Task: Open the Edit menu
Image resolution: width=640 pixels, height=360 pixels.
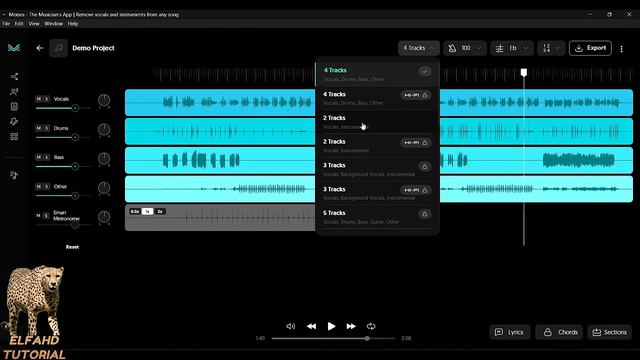Action: click(x=19, y=24)
